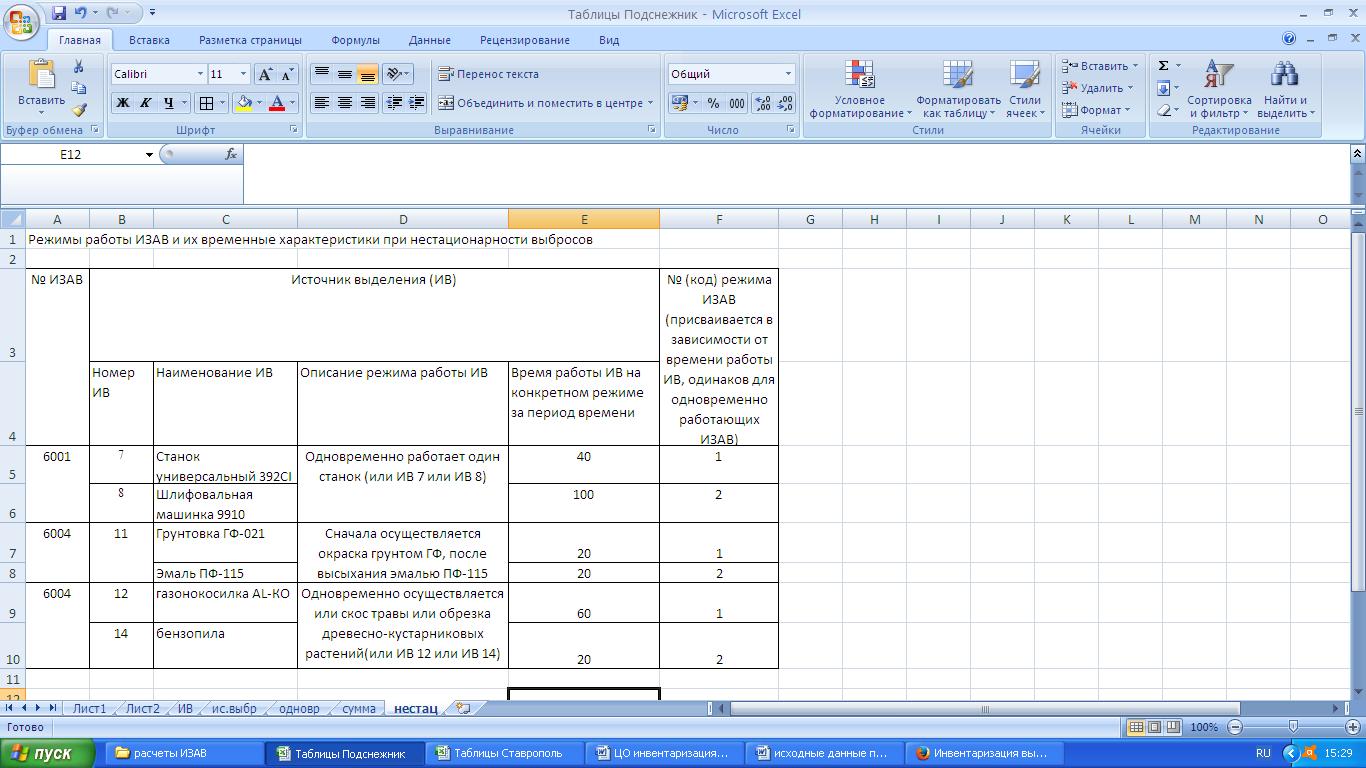Click the Name Box showing E12
This screenshot has width=1366, height=768.
coord(70,154)
